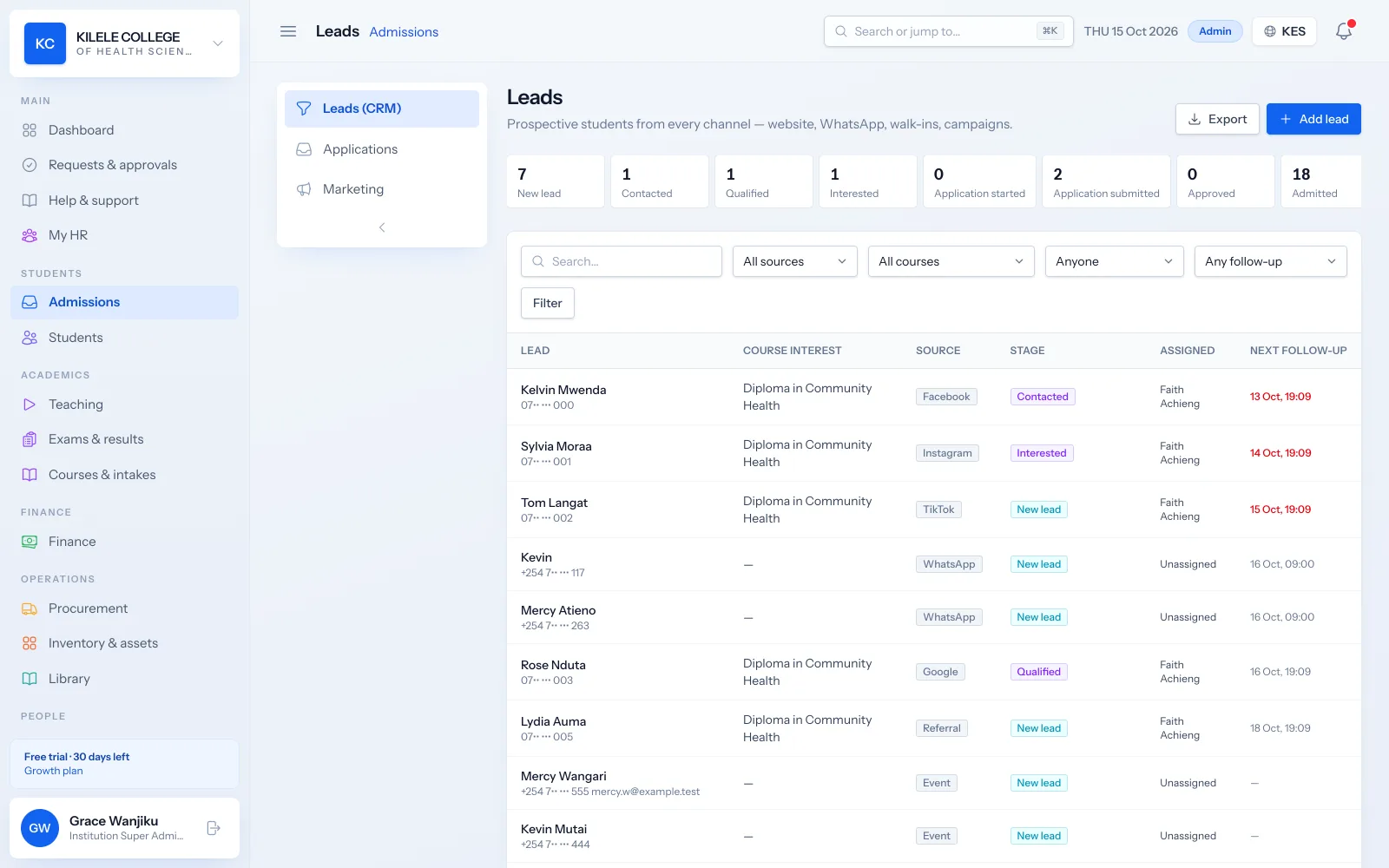Viewport: 1389px width, 868px height.
Task: Click the Export button
Action: tap(1217, 119)
